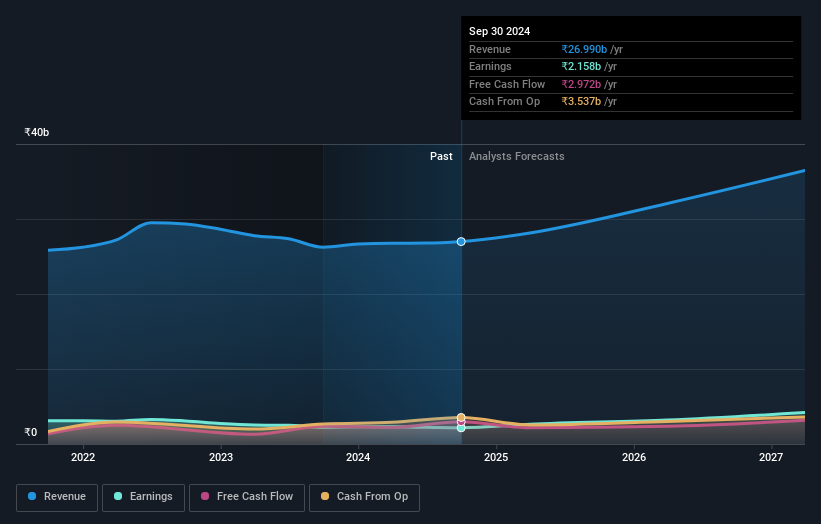Select the 2025 x-axis label
This screenshot has height=524, width=821.
click(x=496, y=457)
